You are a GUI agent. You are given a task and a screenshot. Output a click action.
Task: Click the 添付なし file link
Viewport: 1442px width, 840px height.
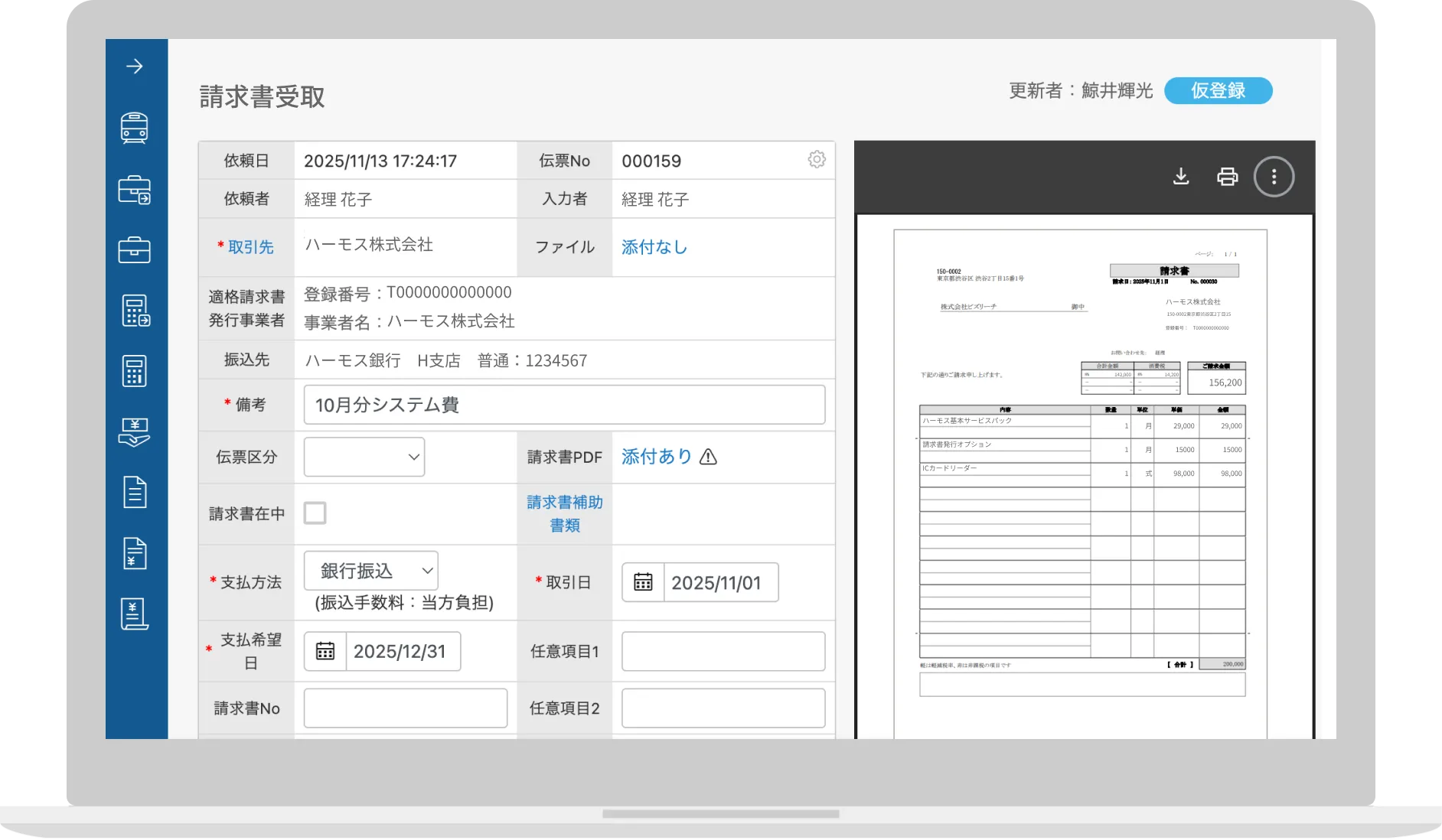[x=654, y=247]
